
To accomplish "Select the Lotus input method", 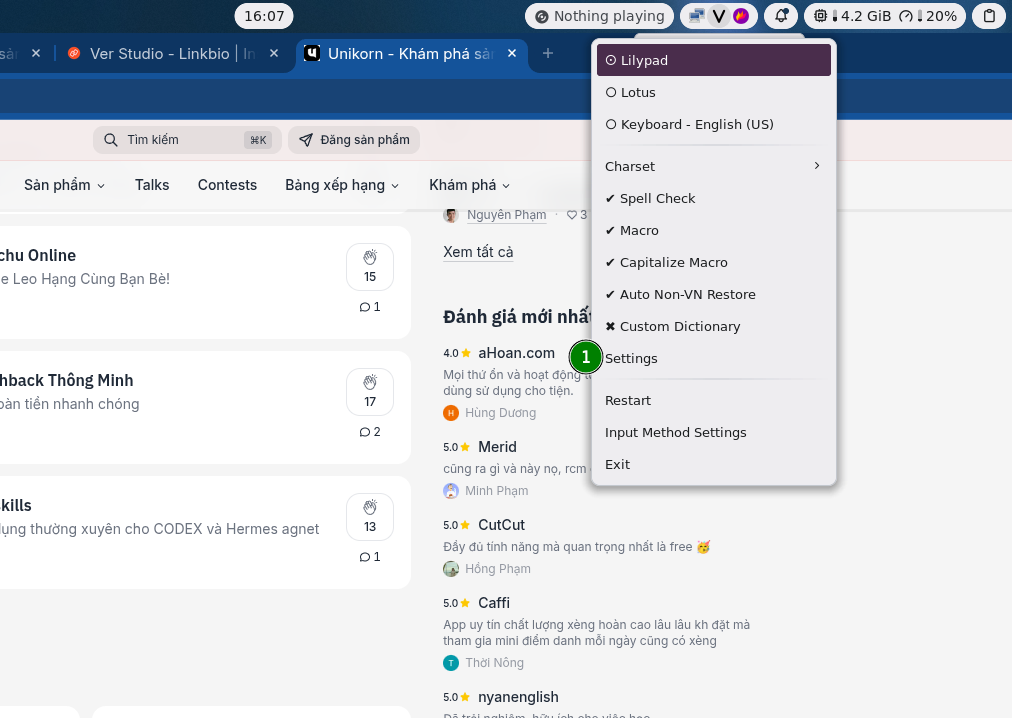I will point(714,92).
